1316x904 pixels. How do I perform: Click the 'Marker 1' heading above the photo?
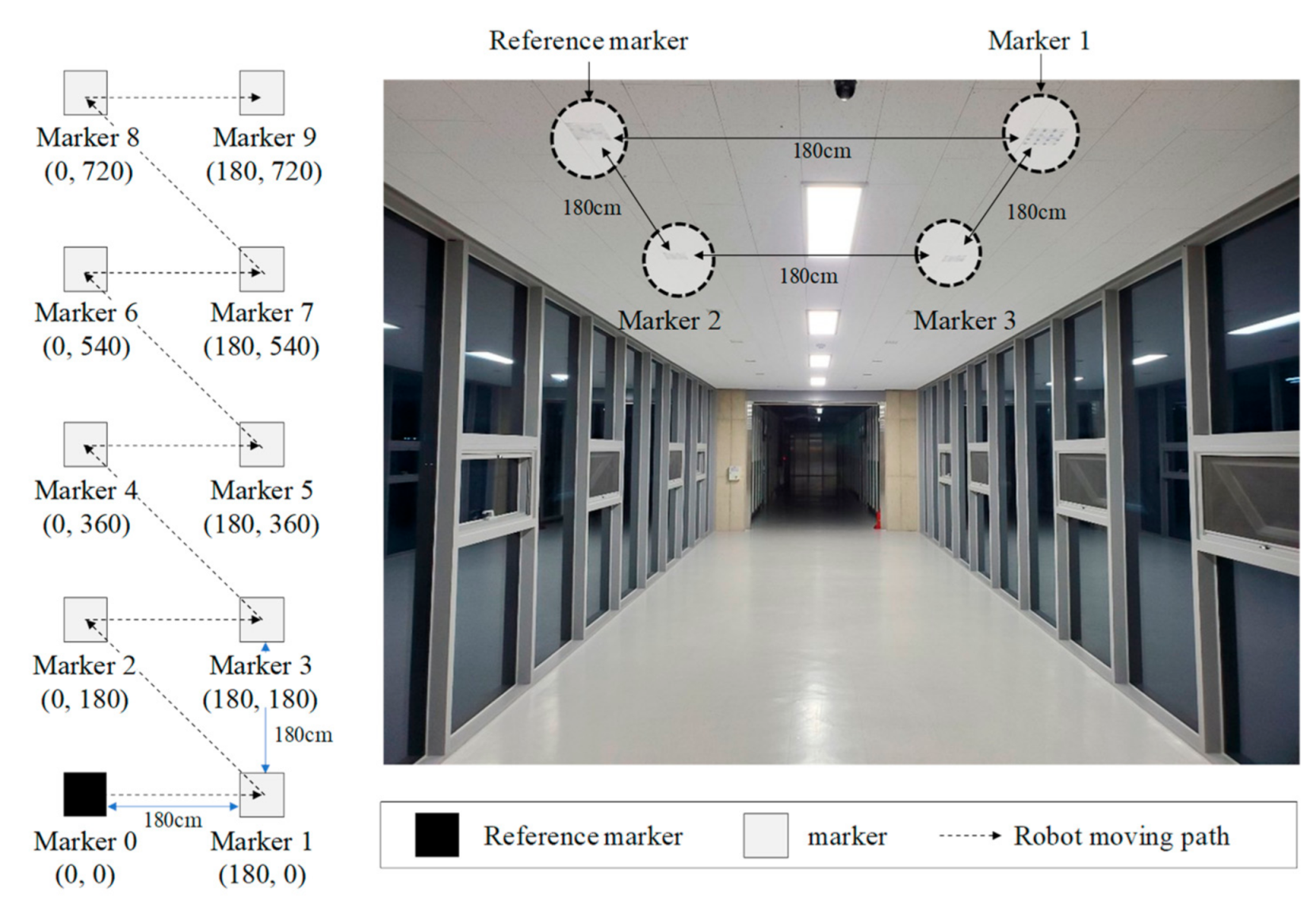pos(1039,40)
